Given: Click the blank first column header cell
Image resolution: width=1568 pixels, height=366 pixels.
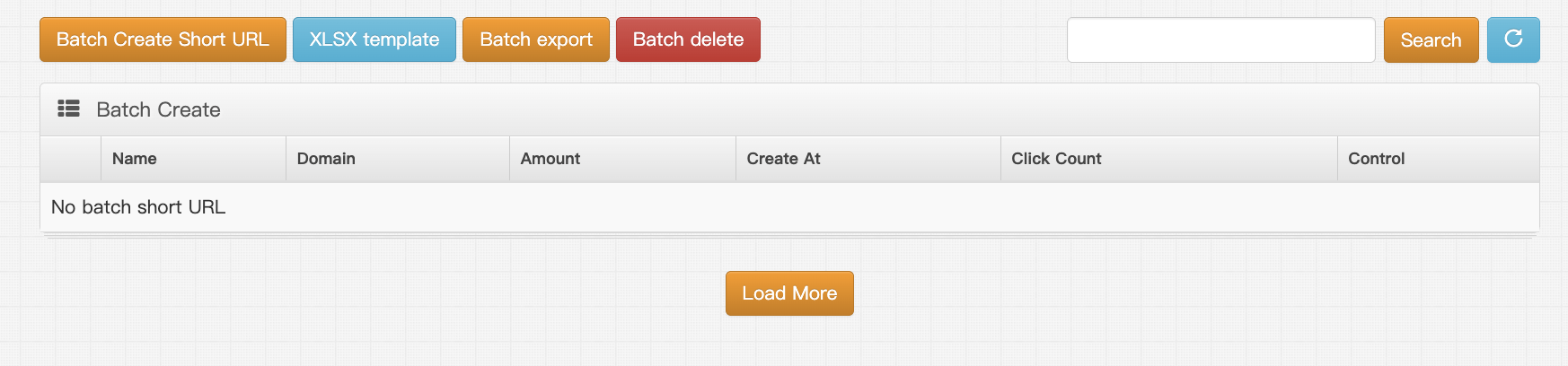Looking at the screenshot, I should [70, 159].
